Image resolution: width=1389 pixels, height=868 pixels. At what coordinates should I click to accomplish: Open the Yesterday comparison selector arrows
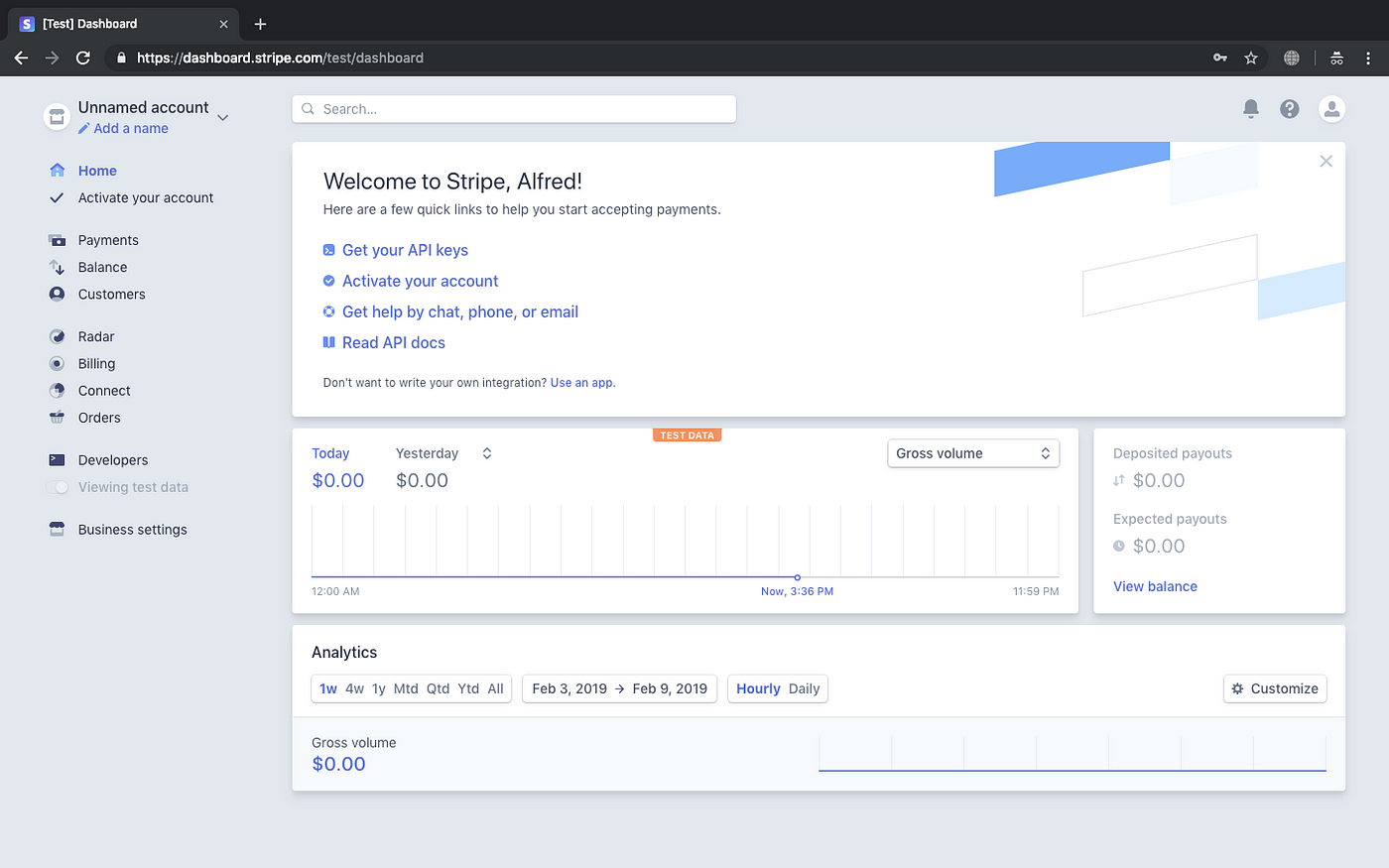[x=487, y=453]
